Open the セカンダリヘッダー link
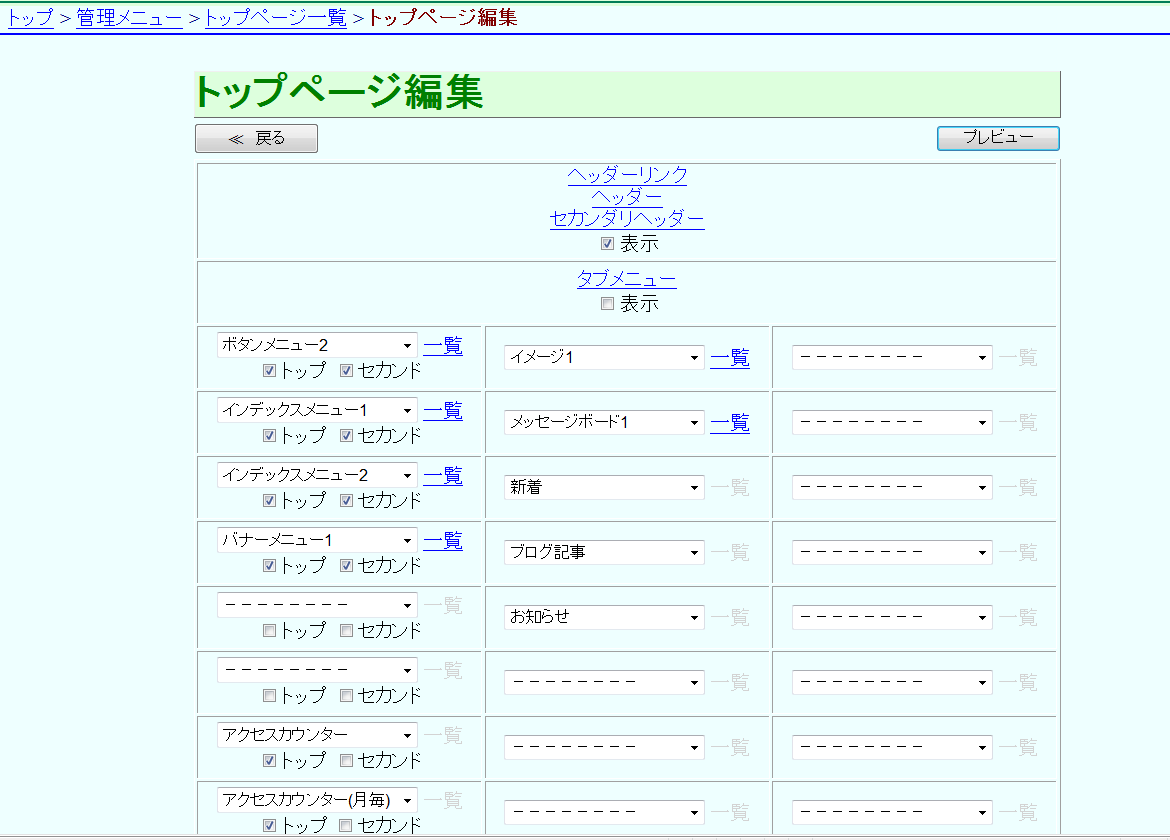The width and height of the screenshot is (1170, 840). [627, 219]
